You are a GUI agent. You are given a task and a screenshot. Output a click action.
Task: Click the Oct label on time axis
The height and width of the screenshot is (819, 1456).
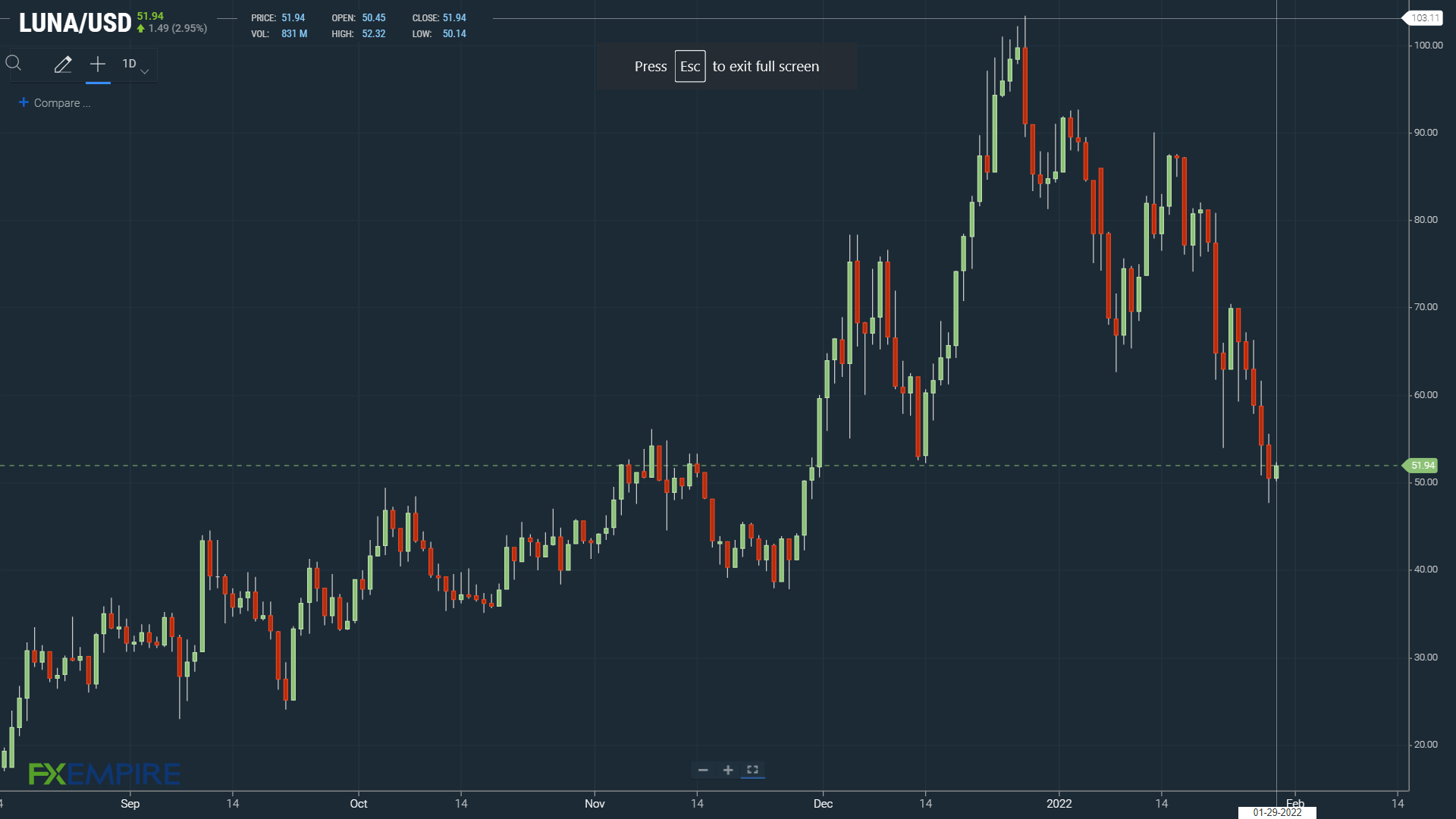coord(358,804)
